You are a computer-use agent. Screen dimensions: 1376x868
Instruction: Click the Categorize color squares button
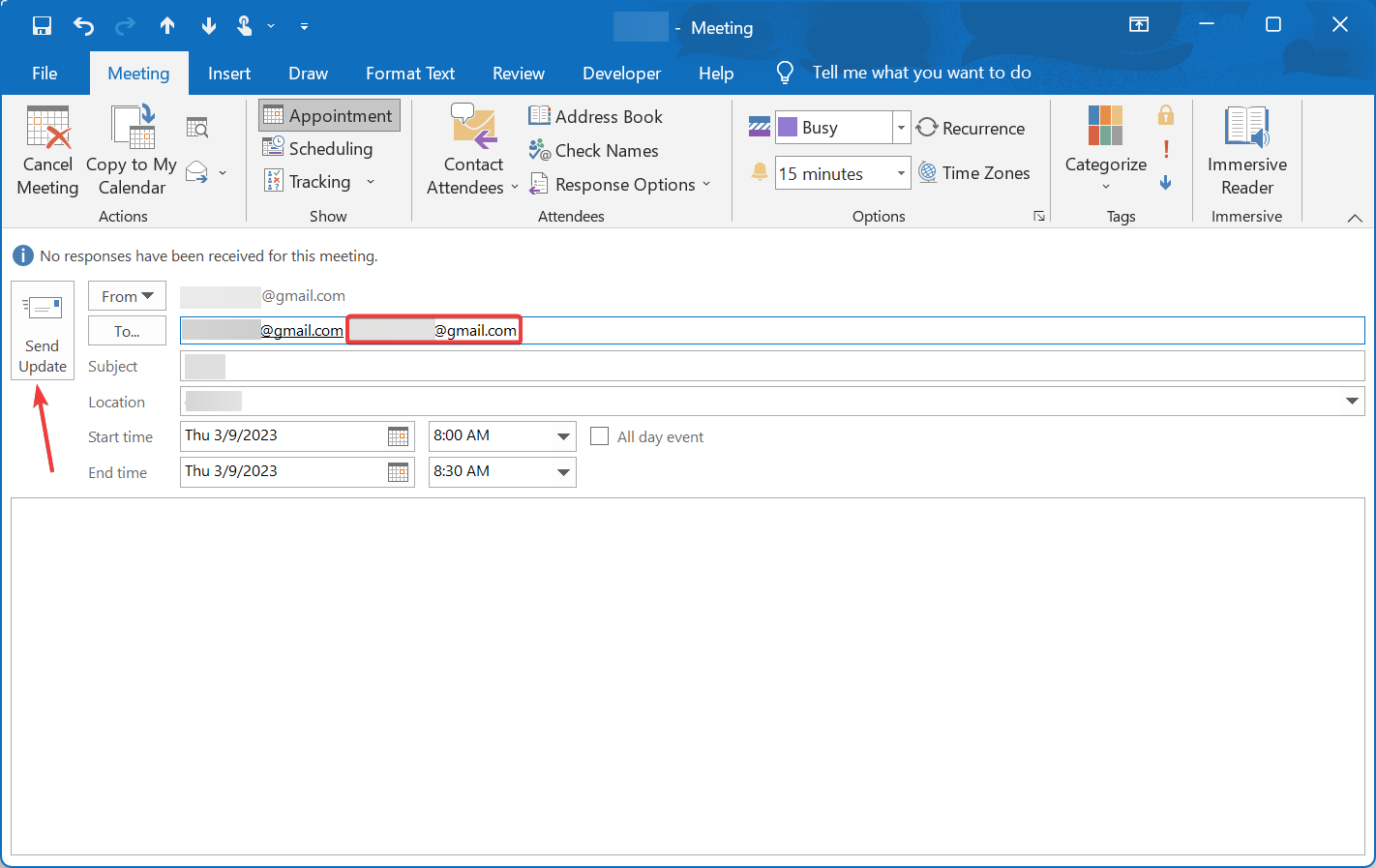[x=1105, y=127]
